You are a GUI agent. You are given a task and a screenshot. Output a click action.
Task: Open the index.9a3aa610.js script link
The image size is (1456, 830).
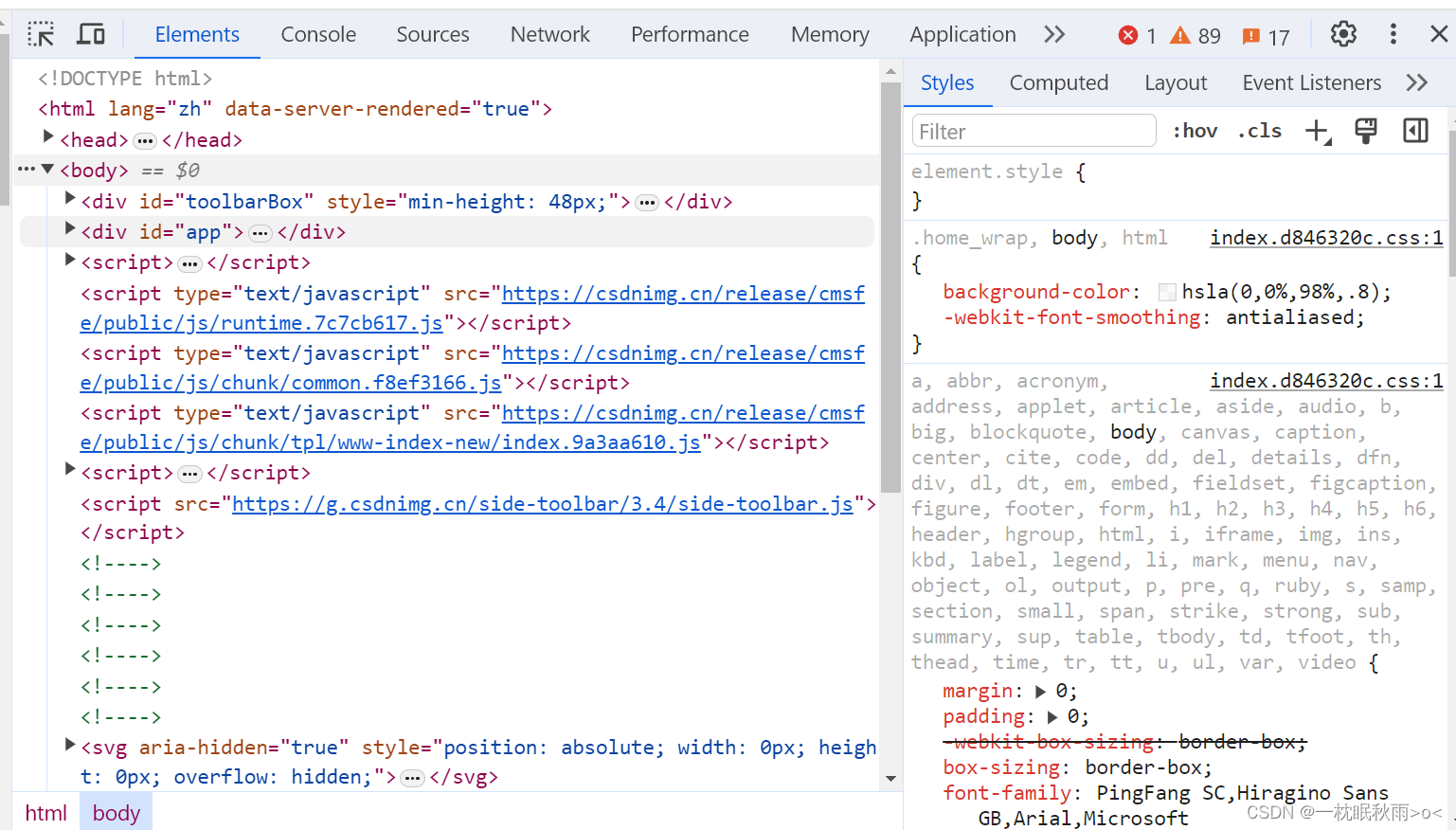[x=472, y=427]
